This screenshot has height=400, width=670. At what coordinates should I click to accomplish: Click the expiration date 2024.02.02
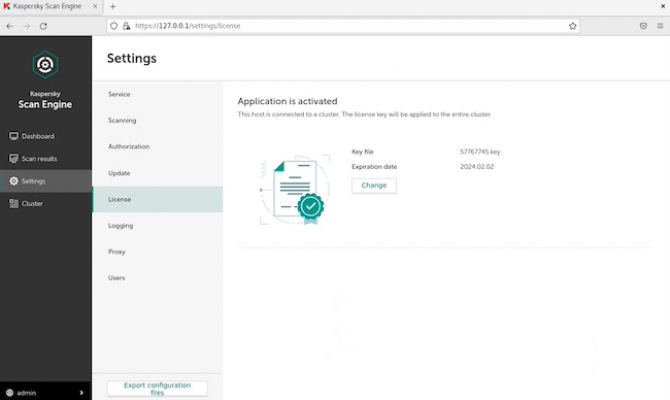click(477, 167)
